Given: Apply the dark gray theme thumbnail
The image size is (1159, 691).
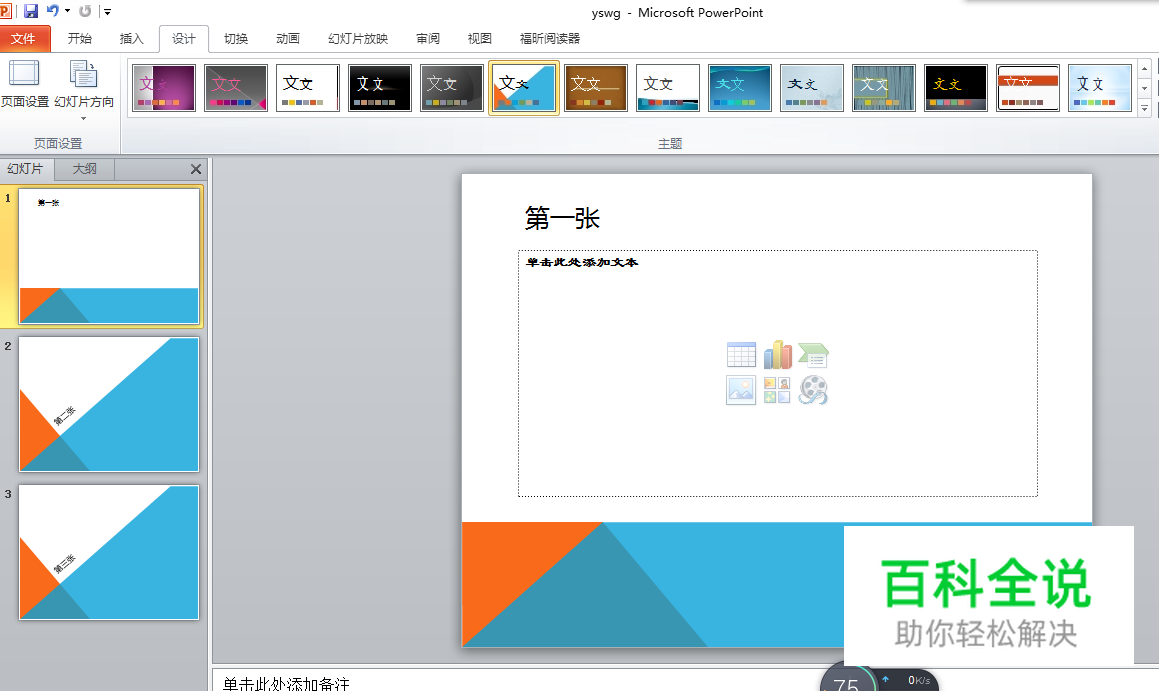Looking at the screenshot, I should [x=452, y=88].
